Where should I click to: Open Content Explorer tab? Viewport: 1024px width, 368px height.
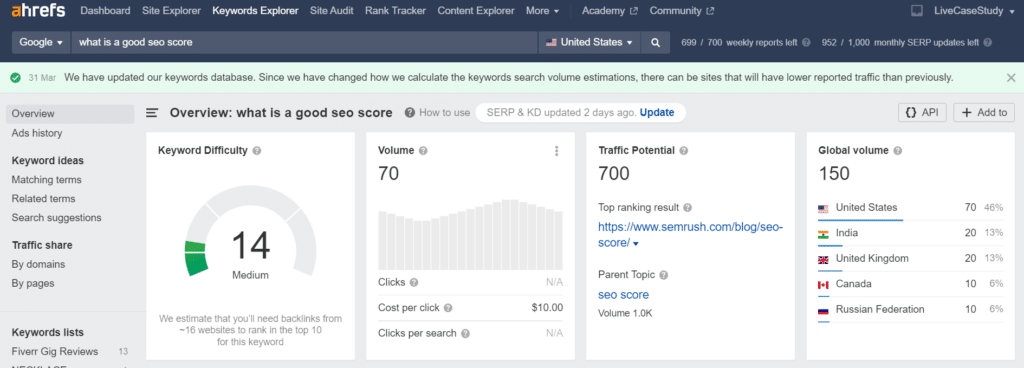[475, 10]
